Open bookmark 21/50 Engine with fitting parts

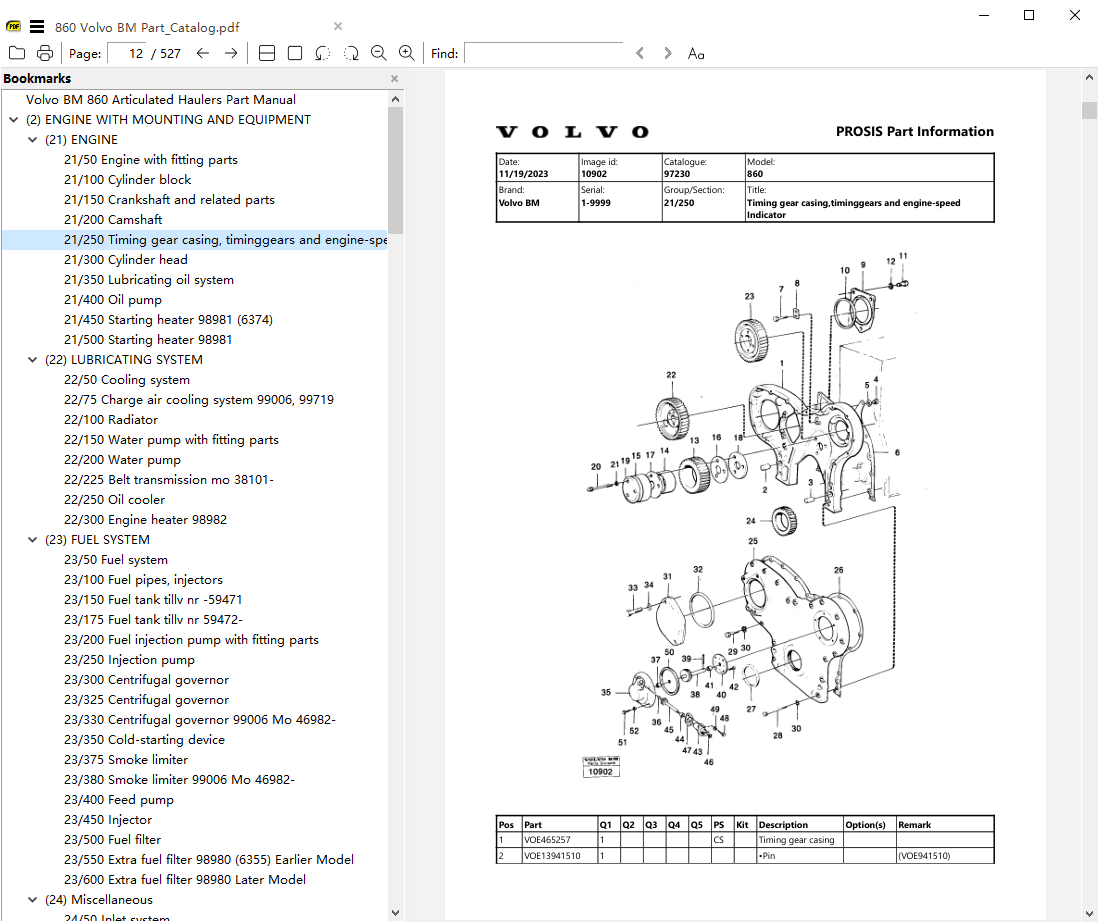click(151, 160)
